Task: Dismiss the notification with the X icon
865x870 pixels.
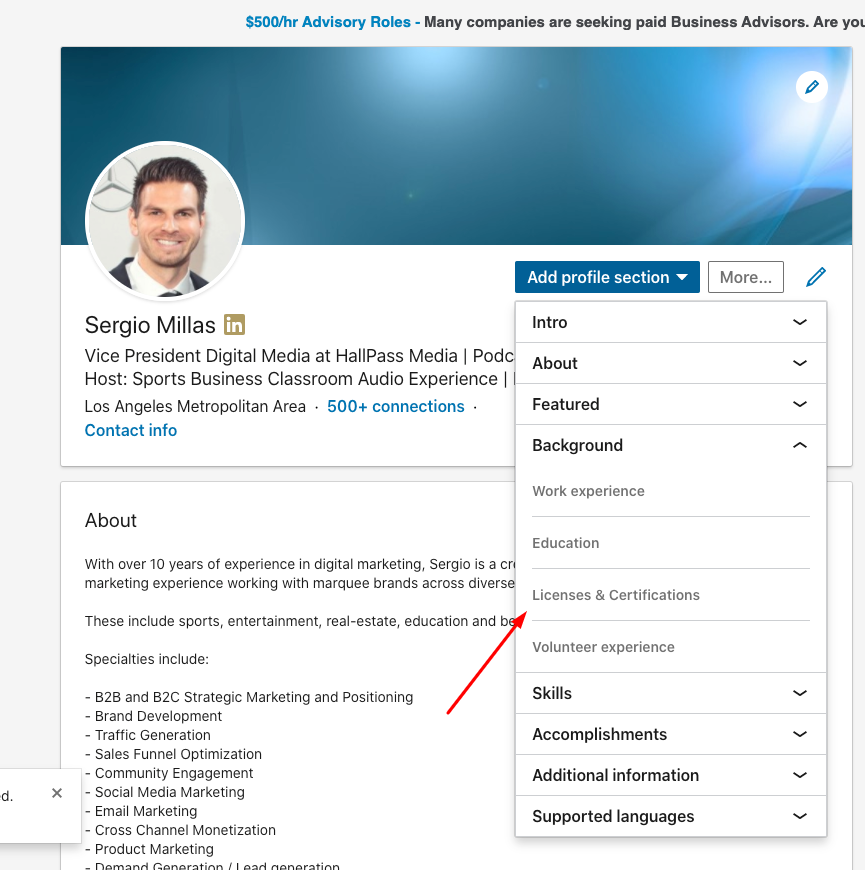Action: point(57,793)
